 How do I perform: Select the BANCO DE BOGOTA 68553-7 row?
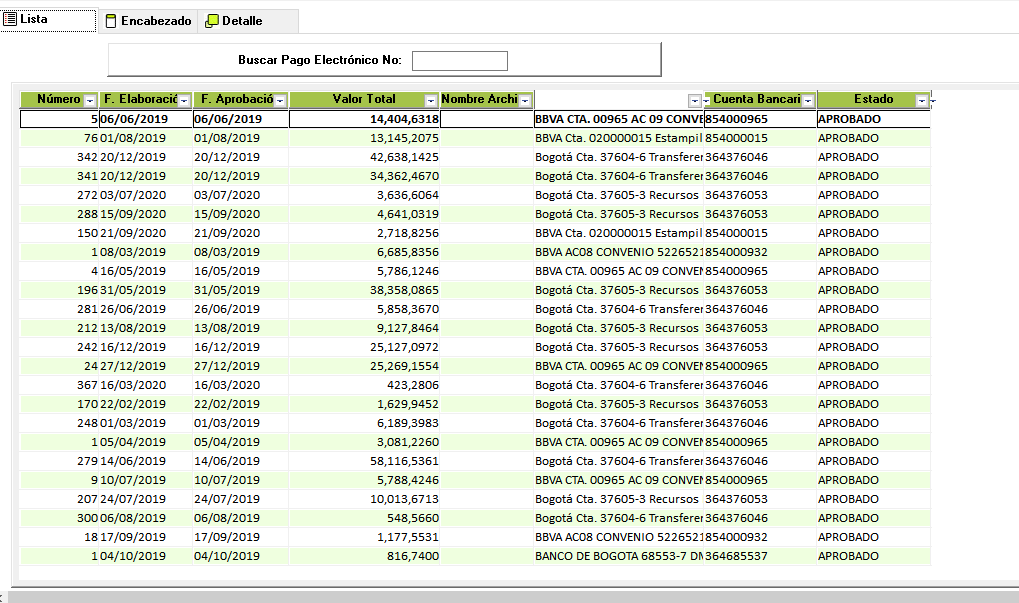[x=618, y=556]
